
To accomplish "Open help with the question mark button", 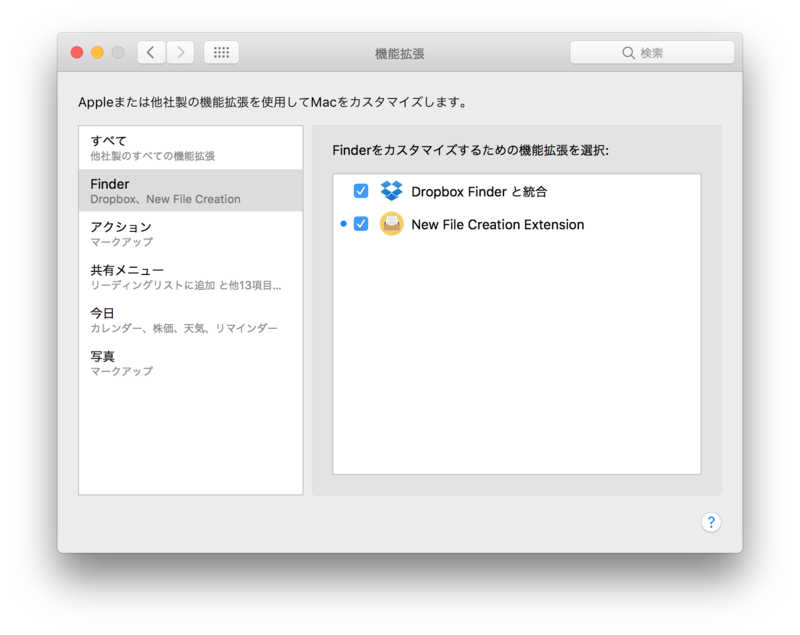I will pyautogui.click(x=711, y=522).
